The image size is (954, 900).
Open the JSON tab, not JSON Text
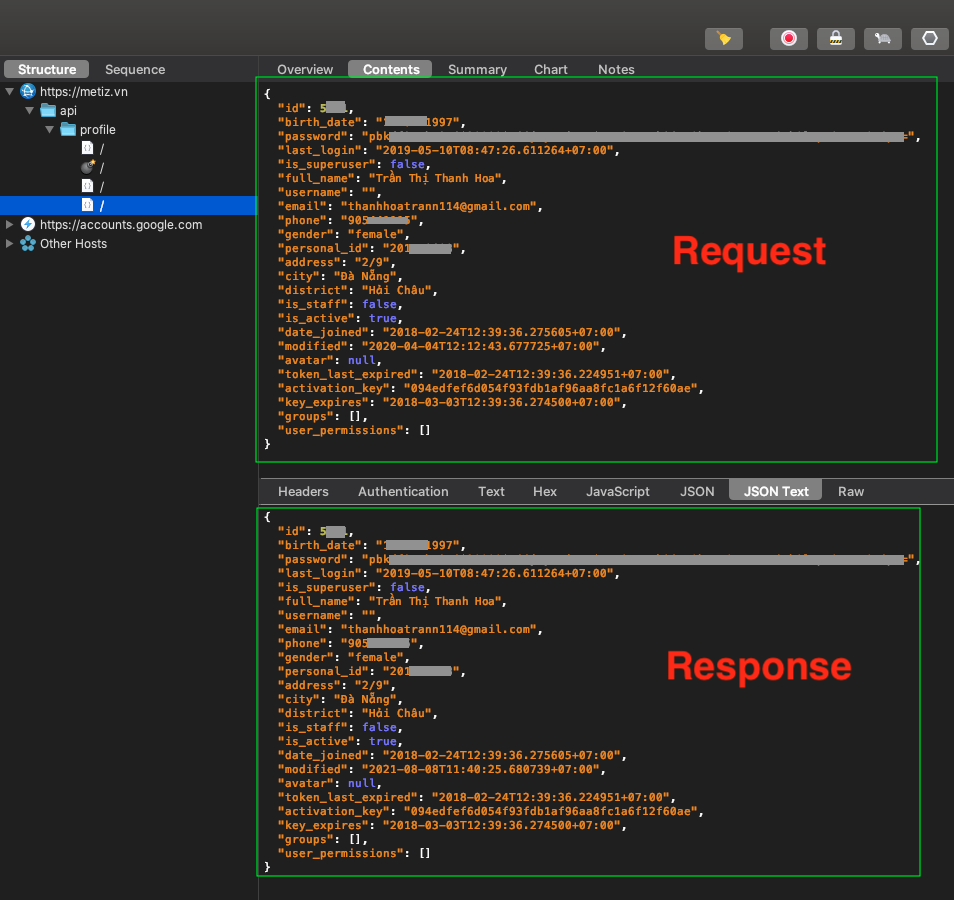click(697, 491)
